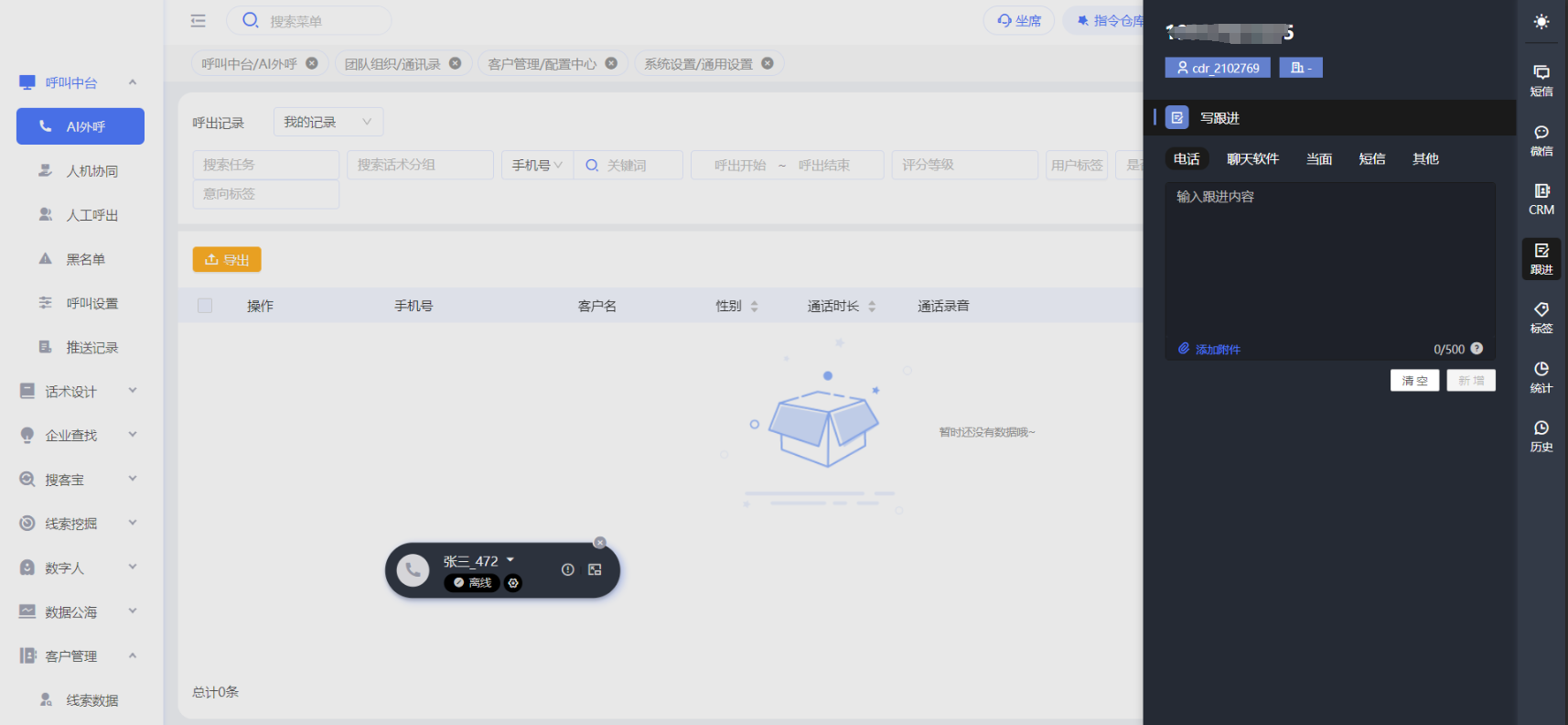Click the 导出 export button
1568x725 pixels.
227,260
